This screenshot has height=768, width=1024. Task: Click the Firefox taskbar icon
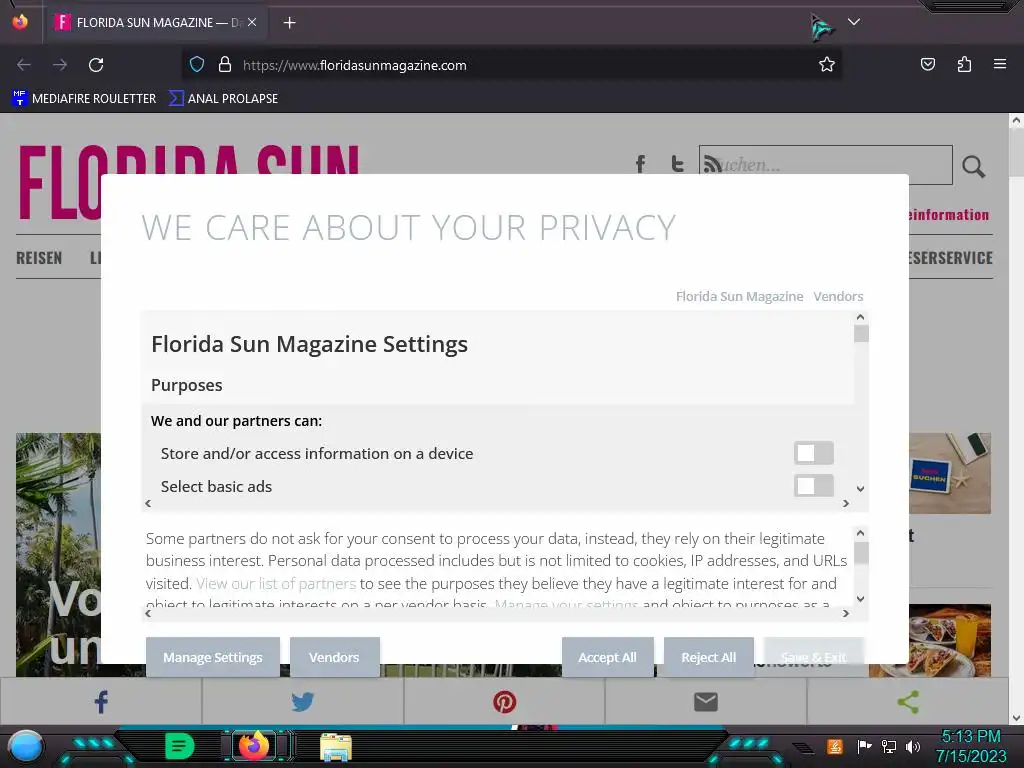(254, 746)
